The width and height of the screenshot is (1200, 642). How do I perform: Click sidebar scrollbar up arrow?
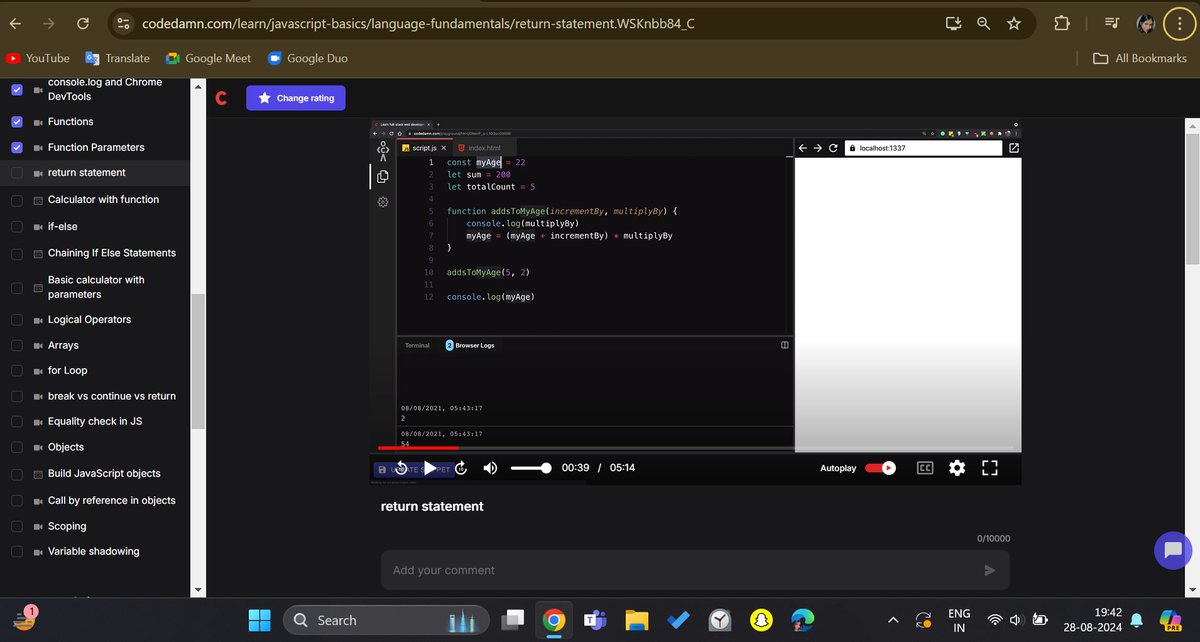[197, 85]
